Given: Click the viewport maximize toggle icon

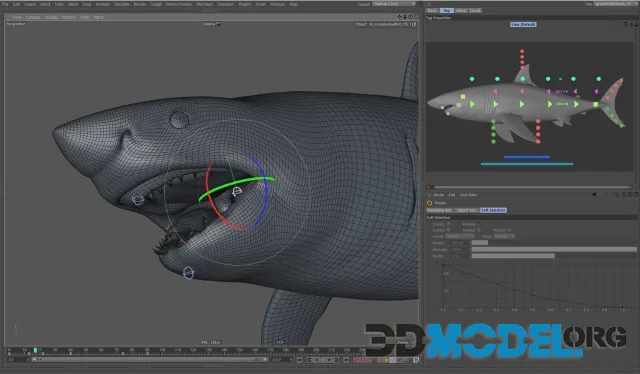Looking at the screenshot, I should [x=416, y=17].
